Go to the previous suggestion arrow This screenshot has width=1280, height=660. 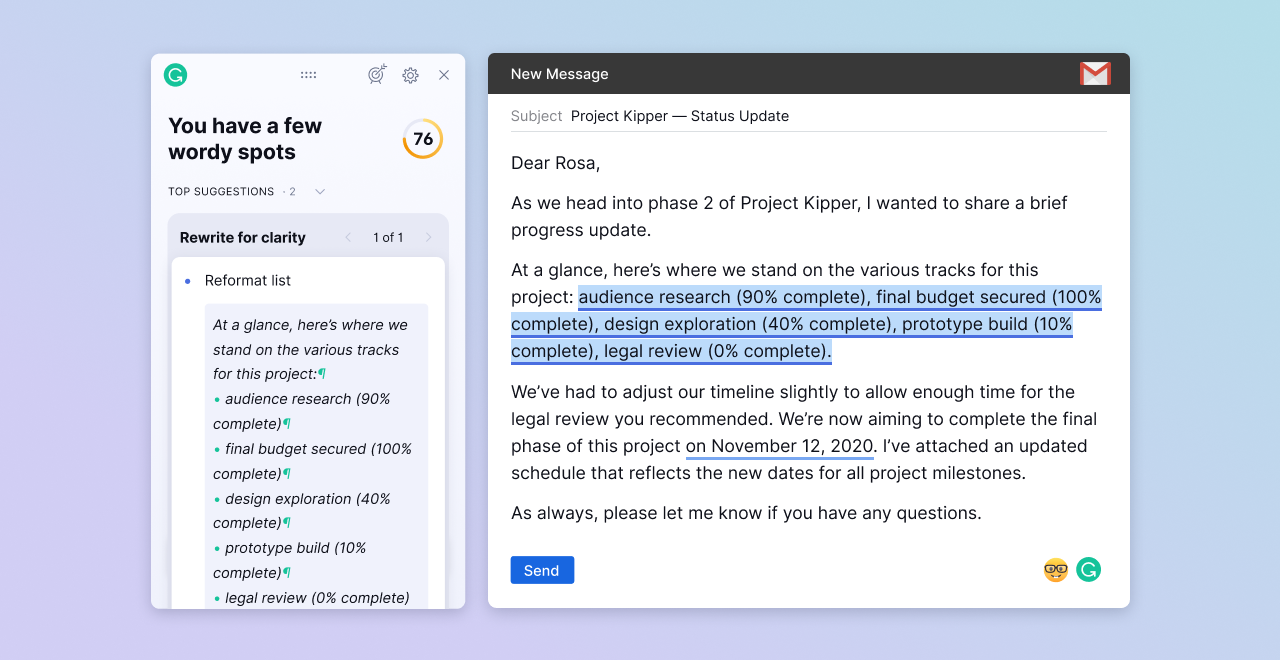pyautogui.click(x=348, y=237)
